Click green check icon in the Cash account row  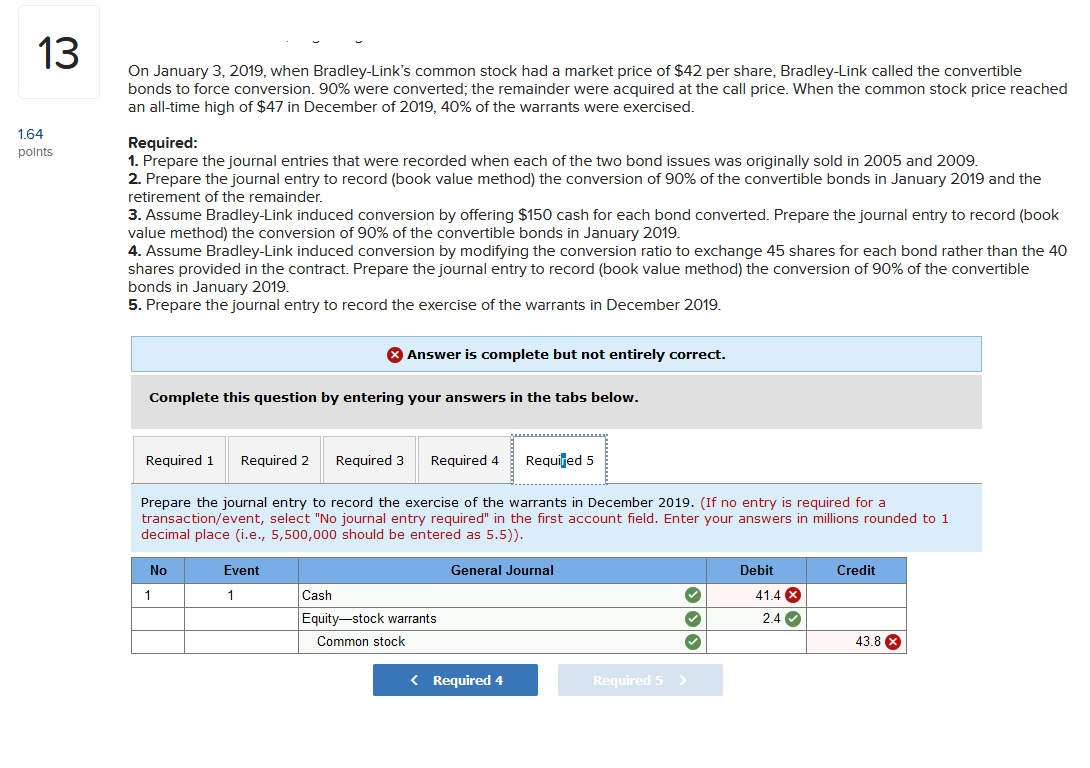pyautogui.click(x=692, y=595)
